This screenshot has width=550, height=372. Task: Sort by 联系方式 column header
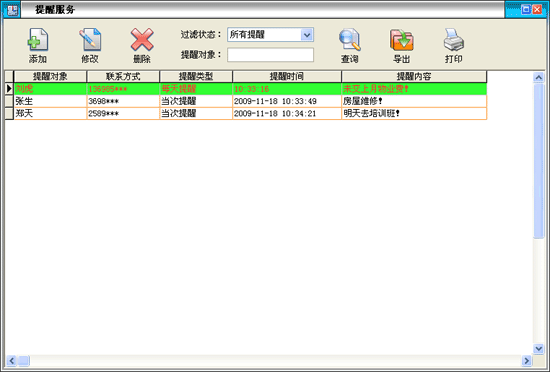pos(123,76)
